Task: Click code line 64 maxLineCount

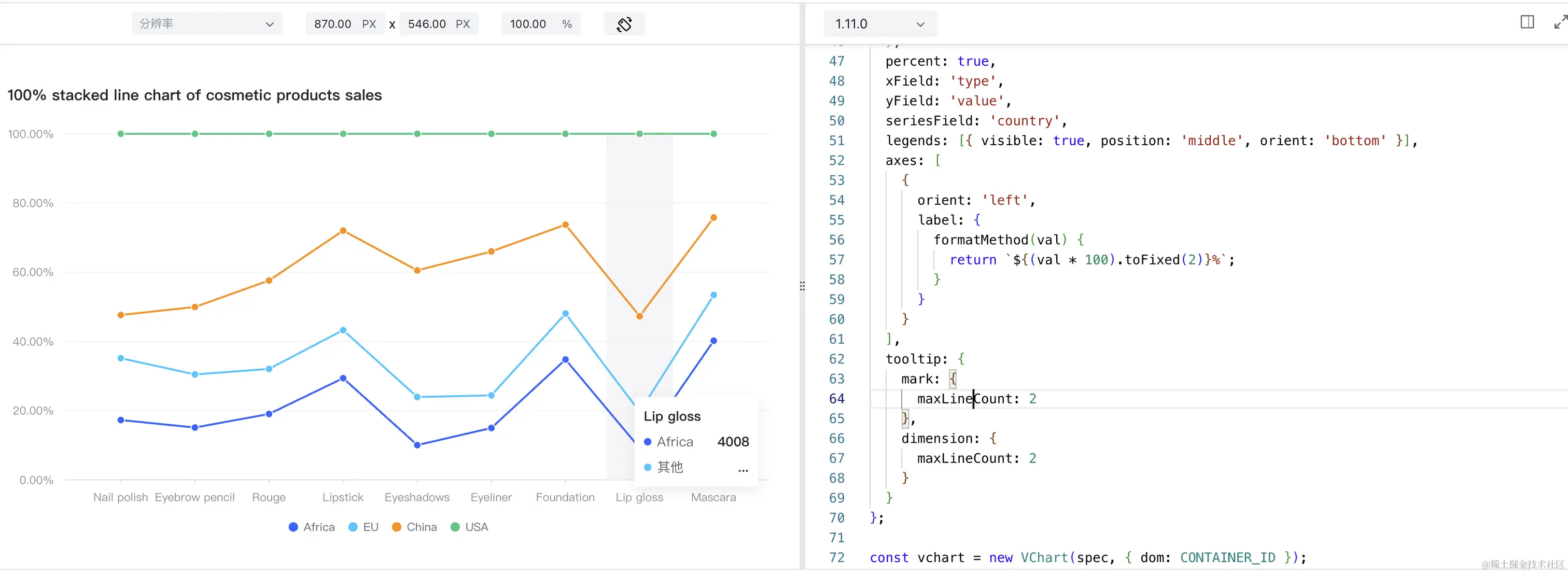Action: click(x=968, y=399)
